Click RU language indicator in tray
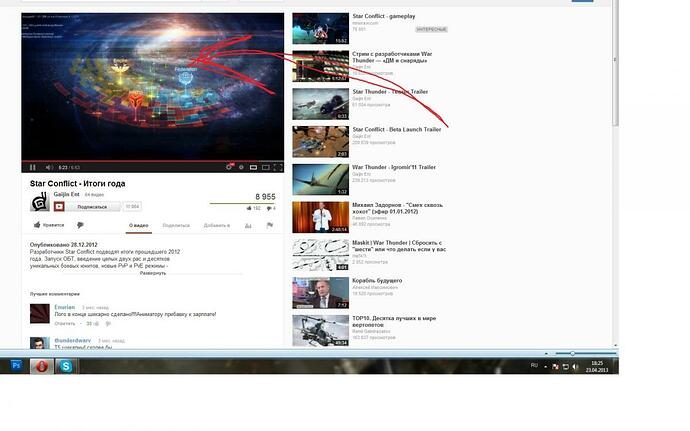690x431 pixels. pos(534,365)
